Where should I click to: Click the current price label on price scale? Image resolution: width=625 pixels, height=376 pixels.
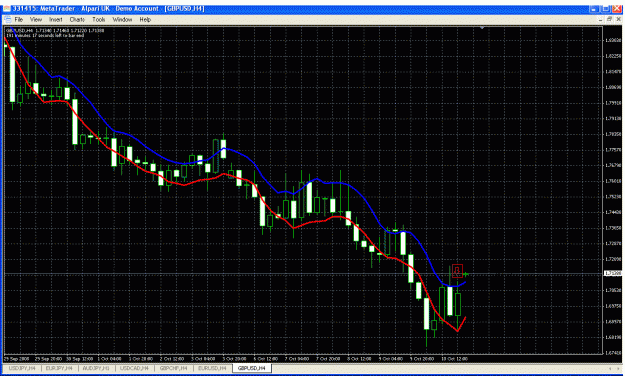613,273
